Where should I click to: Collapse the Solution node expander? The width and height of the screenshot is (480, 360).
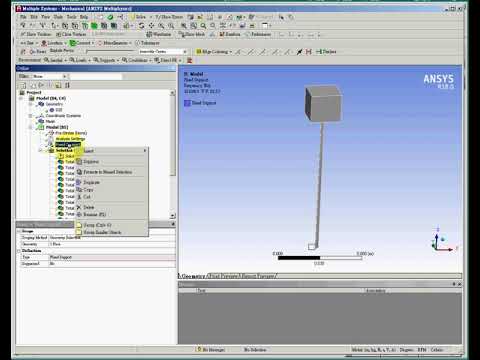pos(40,150)
